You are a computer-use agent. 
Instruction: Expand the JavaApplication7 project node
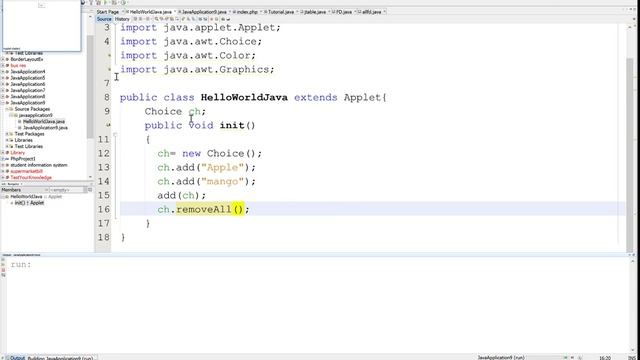point(3,90)
